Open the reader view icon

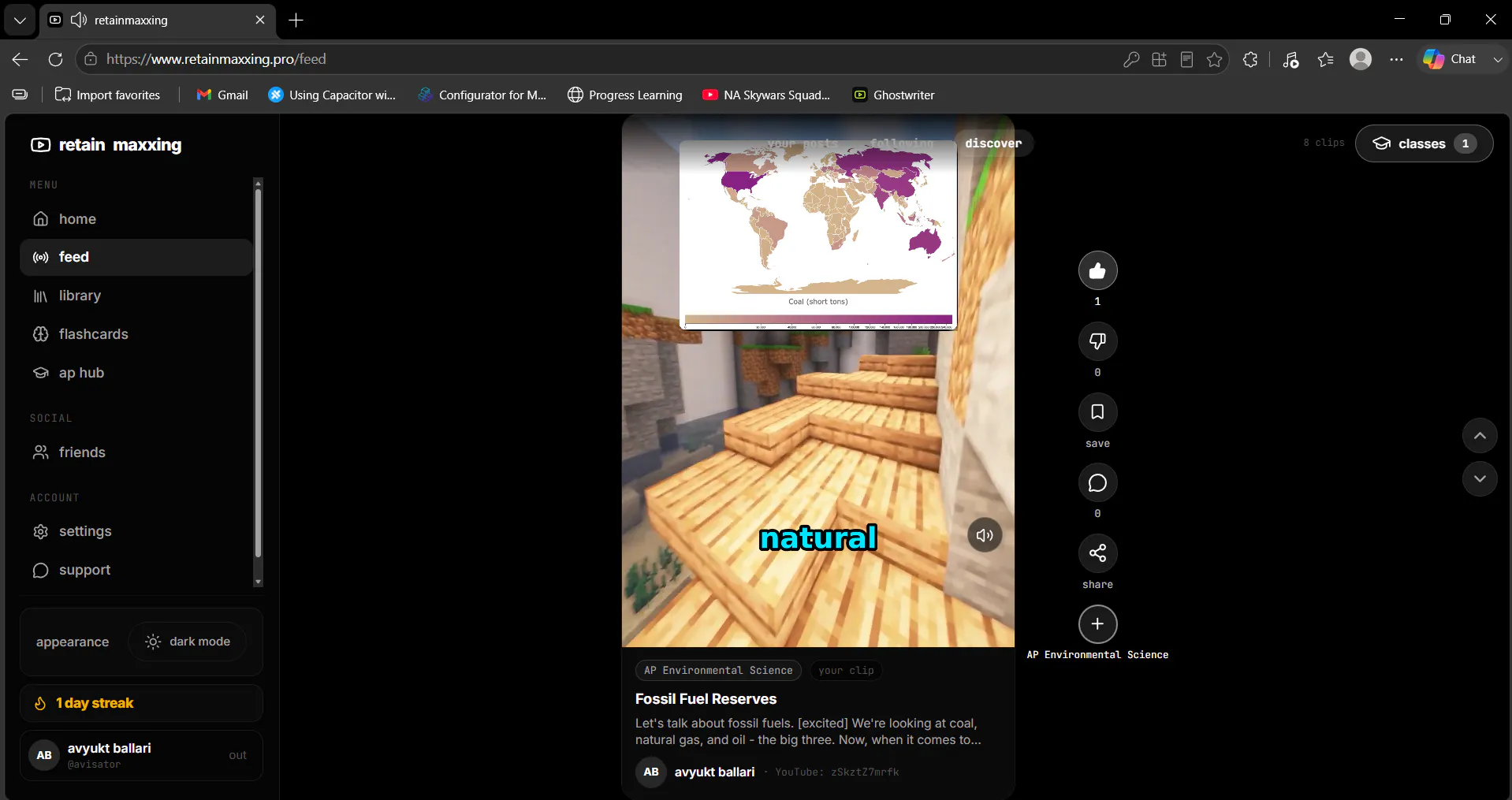1186,59
